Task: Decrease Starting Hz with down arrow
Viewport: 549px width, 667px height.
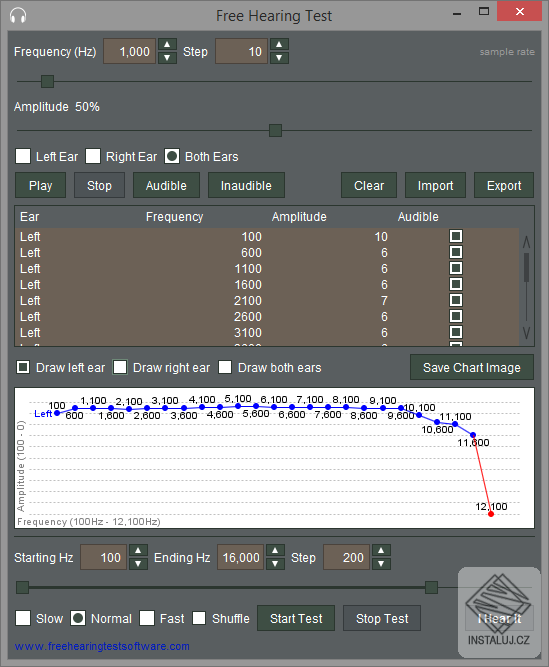Action: [138, 564]
